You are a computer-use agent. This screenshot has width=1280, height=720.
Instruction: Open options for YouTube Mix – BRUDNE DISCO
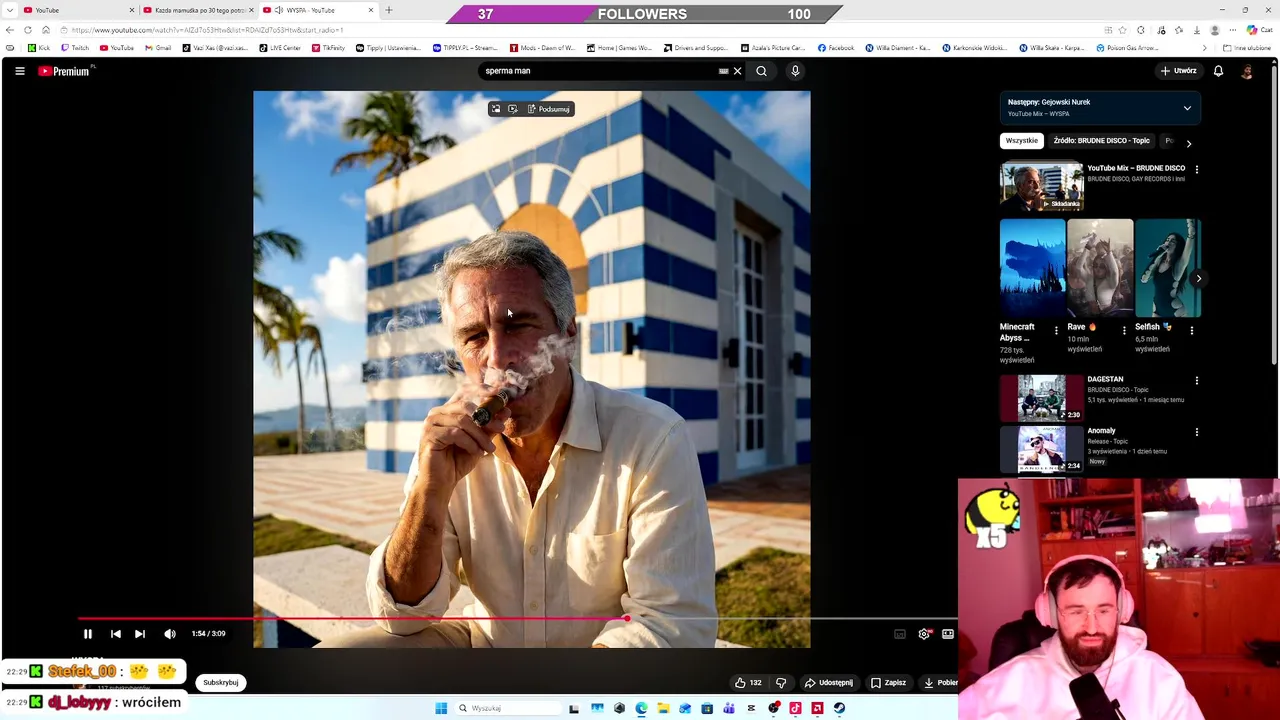[1196, 170]
